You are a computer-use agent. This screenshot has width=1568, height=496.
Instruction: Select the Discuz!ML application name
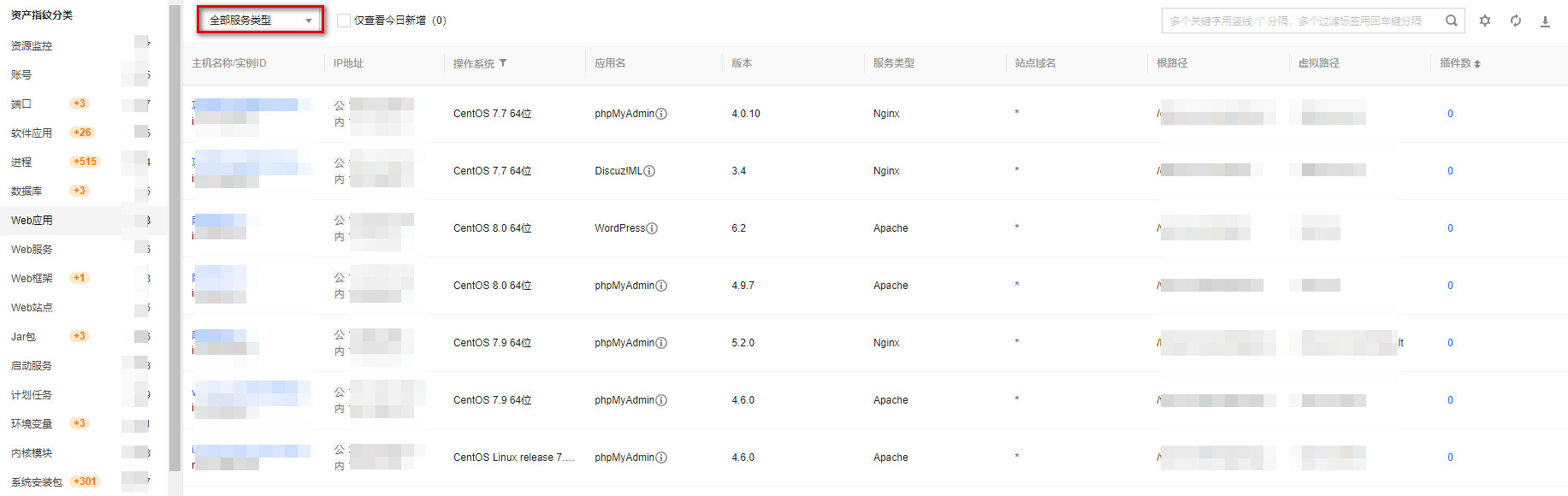[618, 171]
